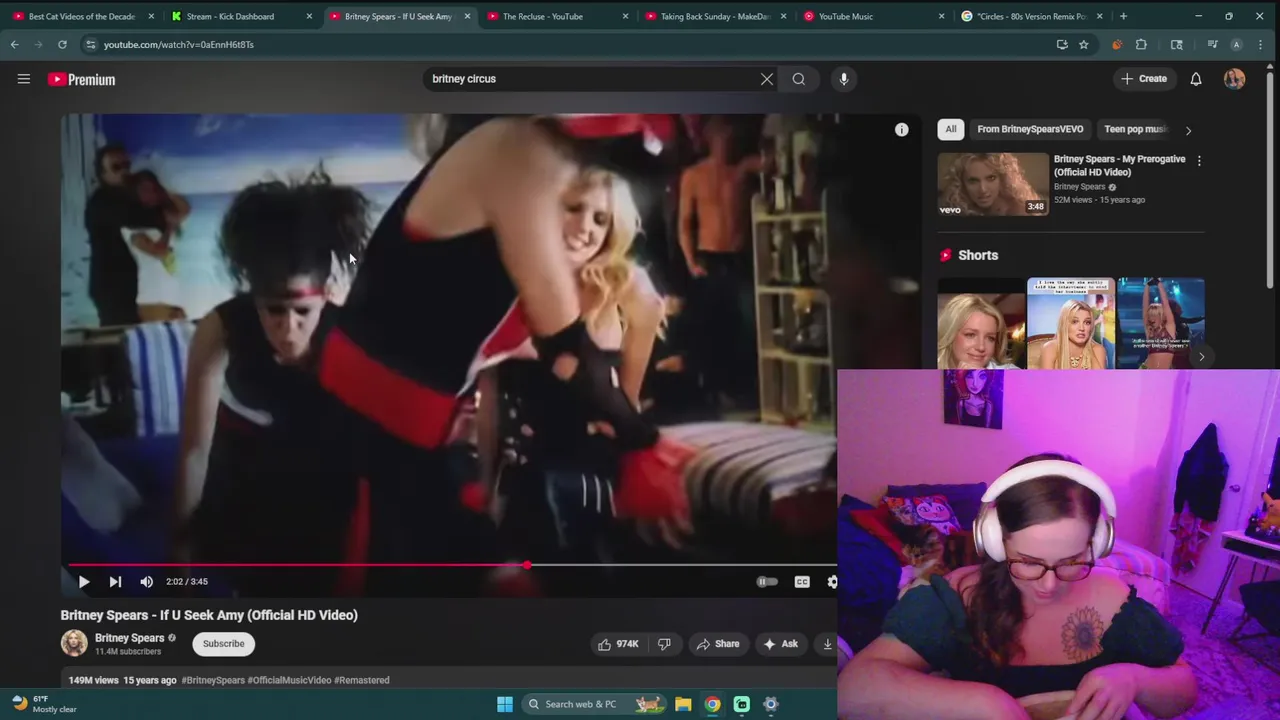Open video player settings gear
Screen dimensions: 1280x720
(x=831, y=581)
